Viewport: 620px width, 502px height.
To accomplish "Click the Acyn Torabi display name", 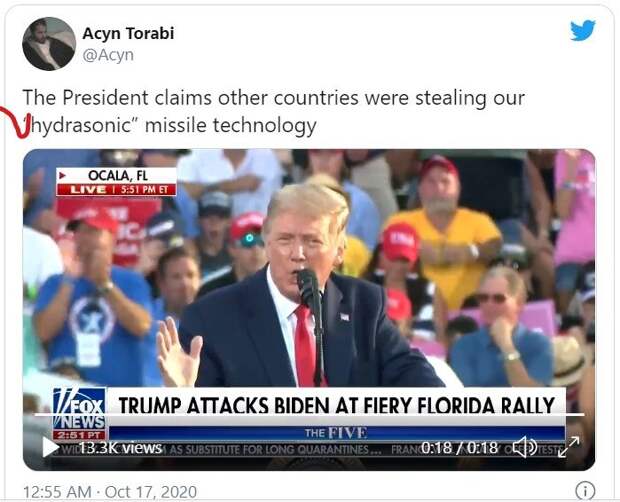I will [128, 33].
